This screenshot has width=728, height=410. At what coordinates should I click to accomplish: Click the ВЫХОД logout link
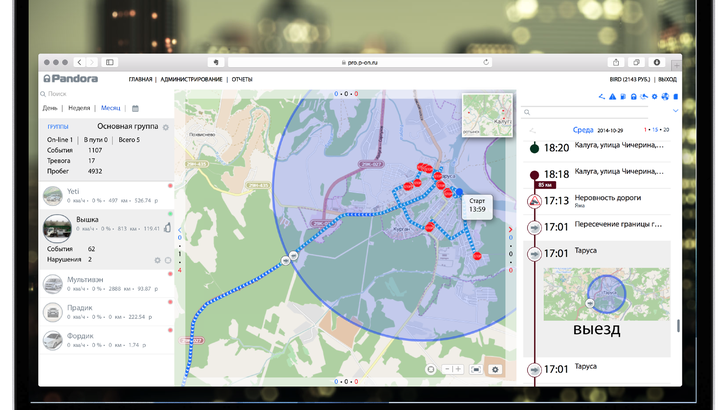click(x=667, y=79)
